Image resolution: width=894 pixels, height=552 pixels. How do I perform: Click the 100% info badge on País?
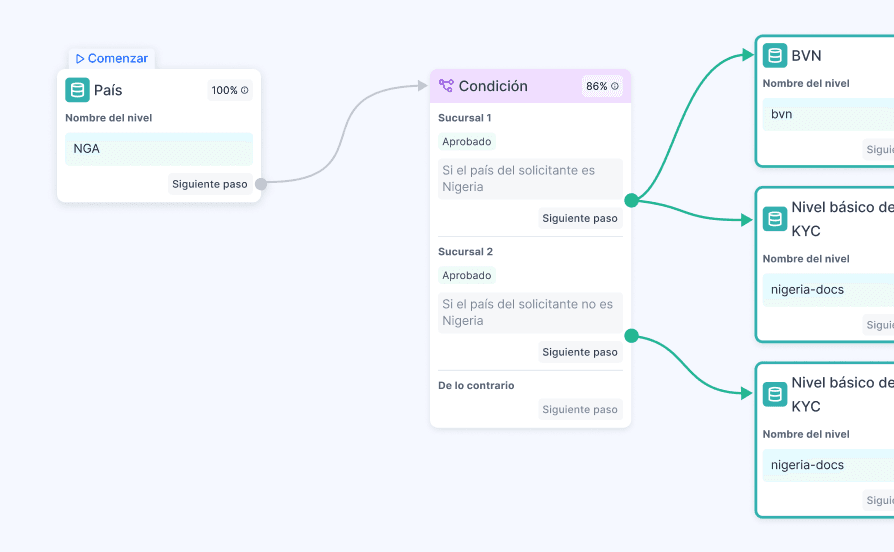pyautogui.click(x=230, y=90)
